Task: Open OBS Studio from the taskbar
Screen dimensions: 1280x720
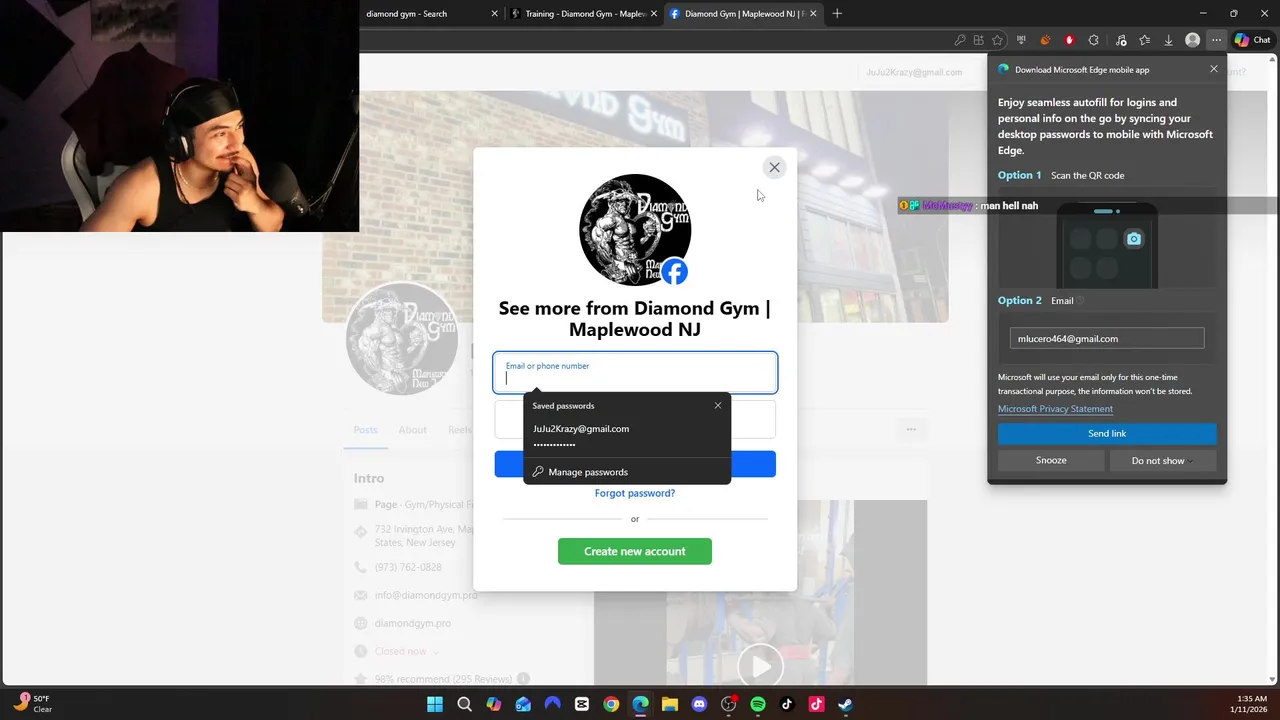Action: coord(728,704)
